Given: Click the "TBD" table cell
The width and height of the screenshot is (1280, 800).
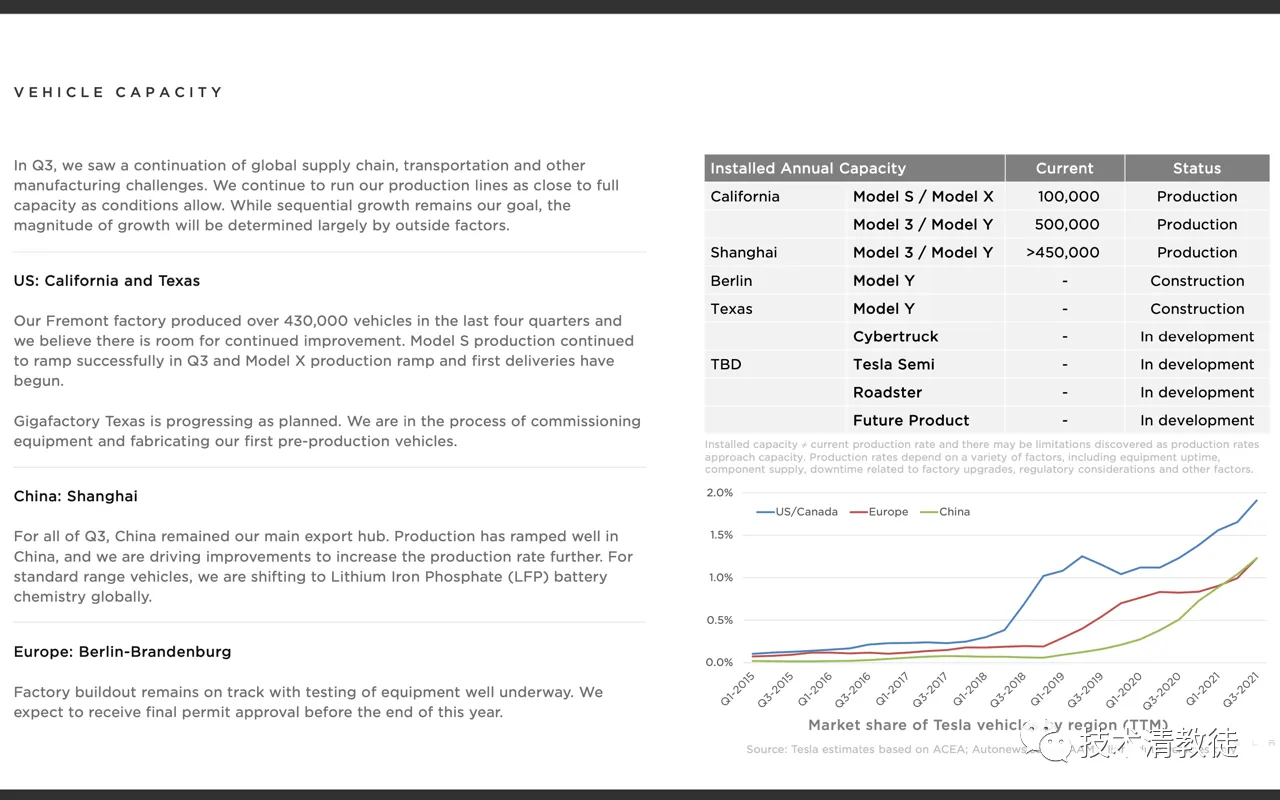Looking at the screenshot, I should click(x=726, y=364).
